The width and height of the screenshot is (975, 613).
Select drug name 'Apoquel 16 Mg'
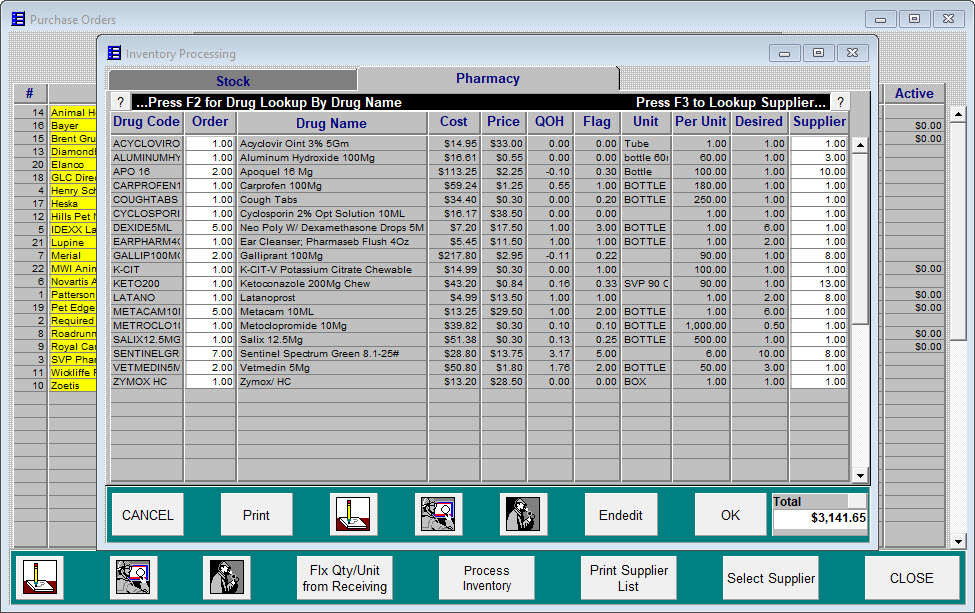click(276, 172)
